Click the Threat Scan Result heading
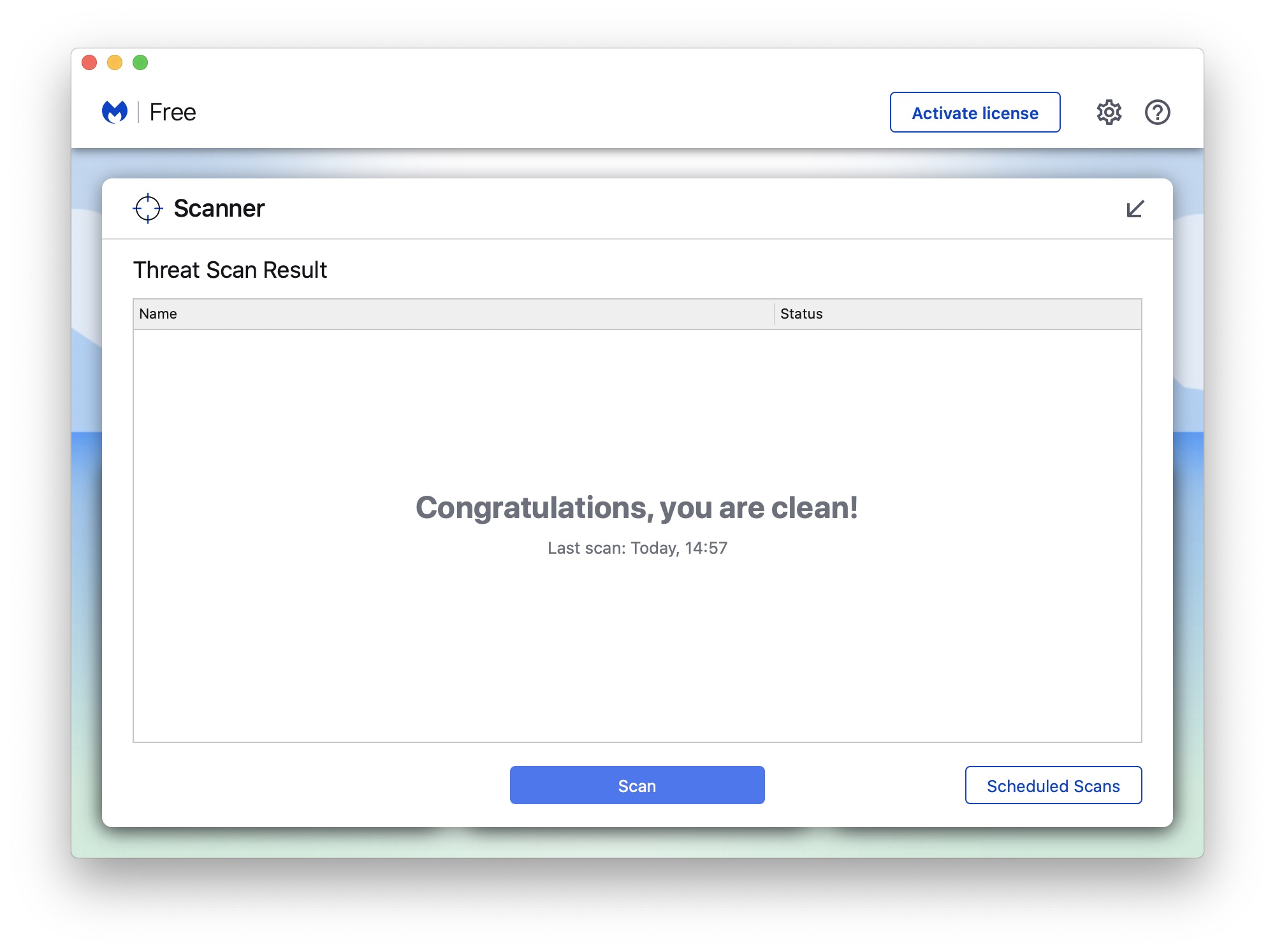Image resolution: width=1275 pixels, height=952 pixels. coord(229,270)
